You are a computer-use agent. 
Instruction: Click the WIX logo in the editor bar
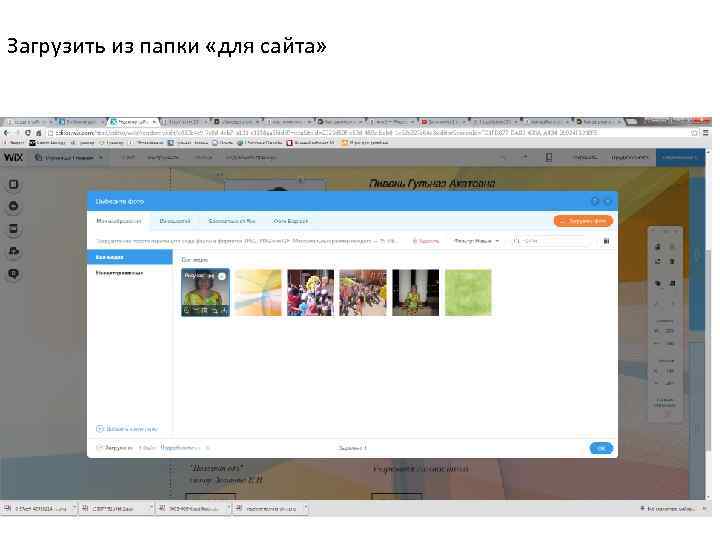click(13, 157)
